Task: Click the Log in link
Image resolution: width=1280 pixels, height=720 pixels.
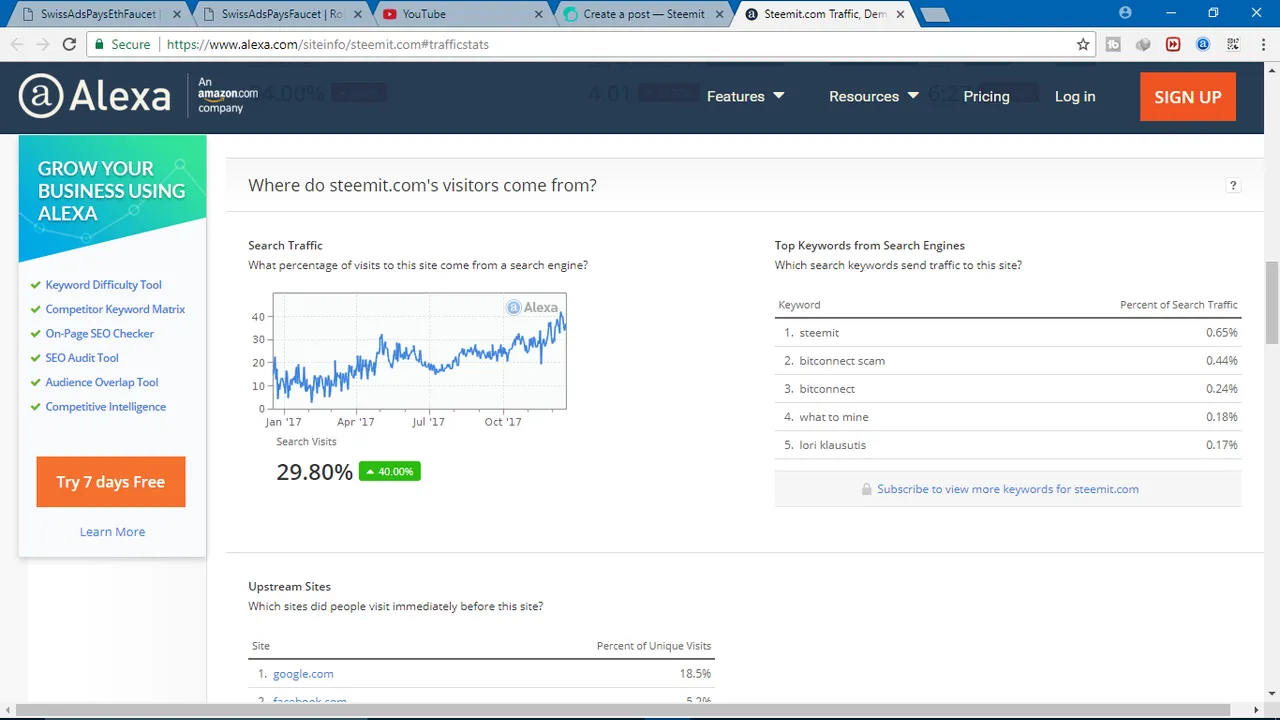Action: click(1075, 96)
